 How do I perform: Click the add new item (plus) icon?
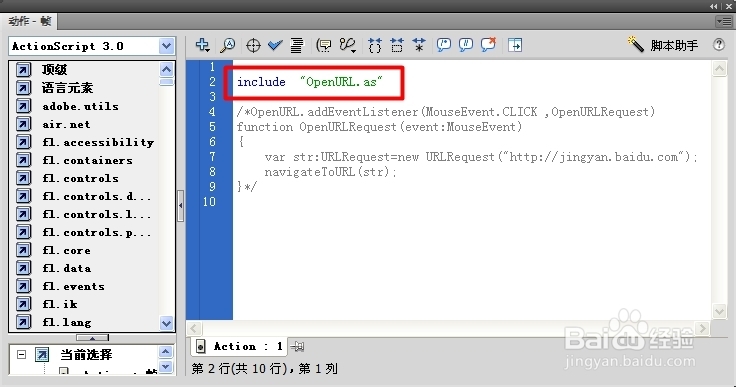point(203,45)
